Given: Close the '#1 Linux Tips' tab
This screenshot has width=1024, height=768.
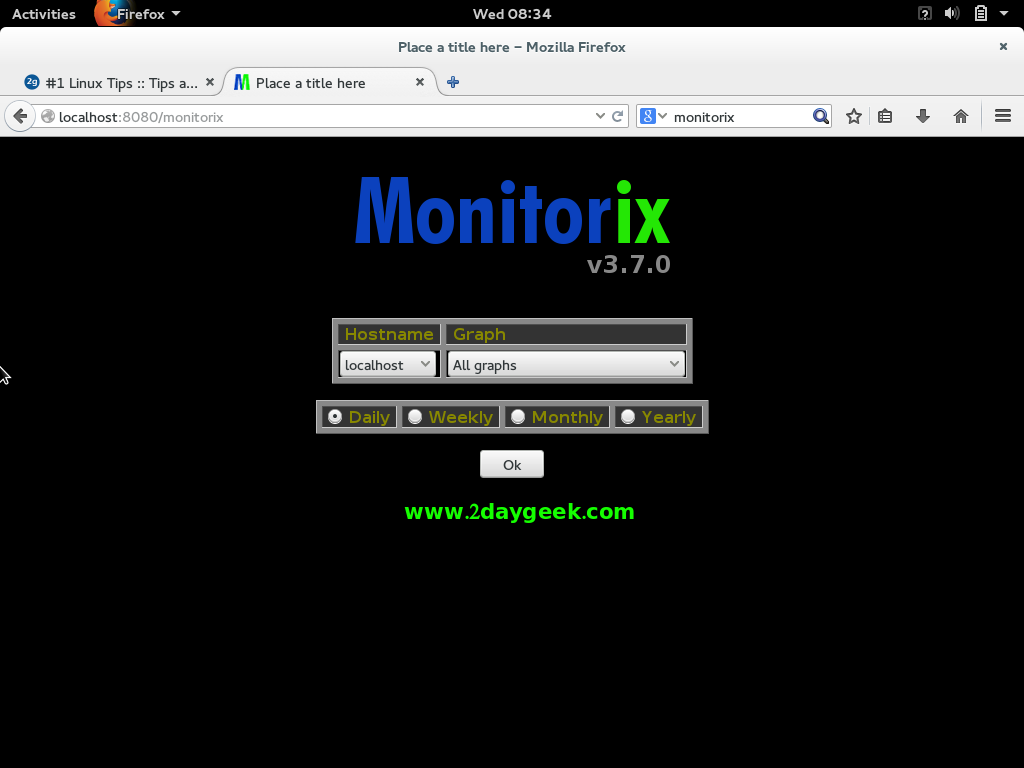Looking at the screenshot, I should [210, 82].
